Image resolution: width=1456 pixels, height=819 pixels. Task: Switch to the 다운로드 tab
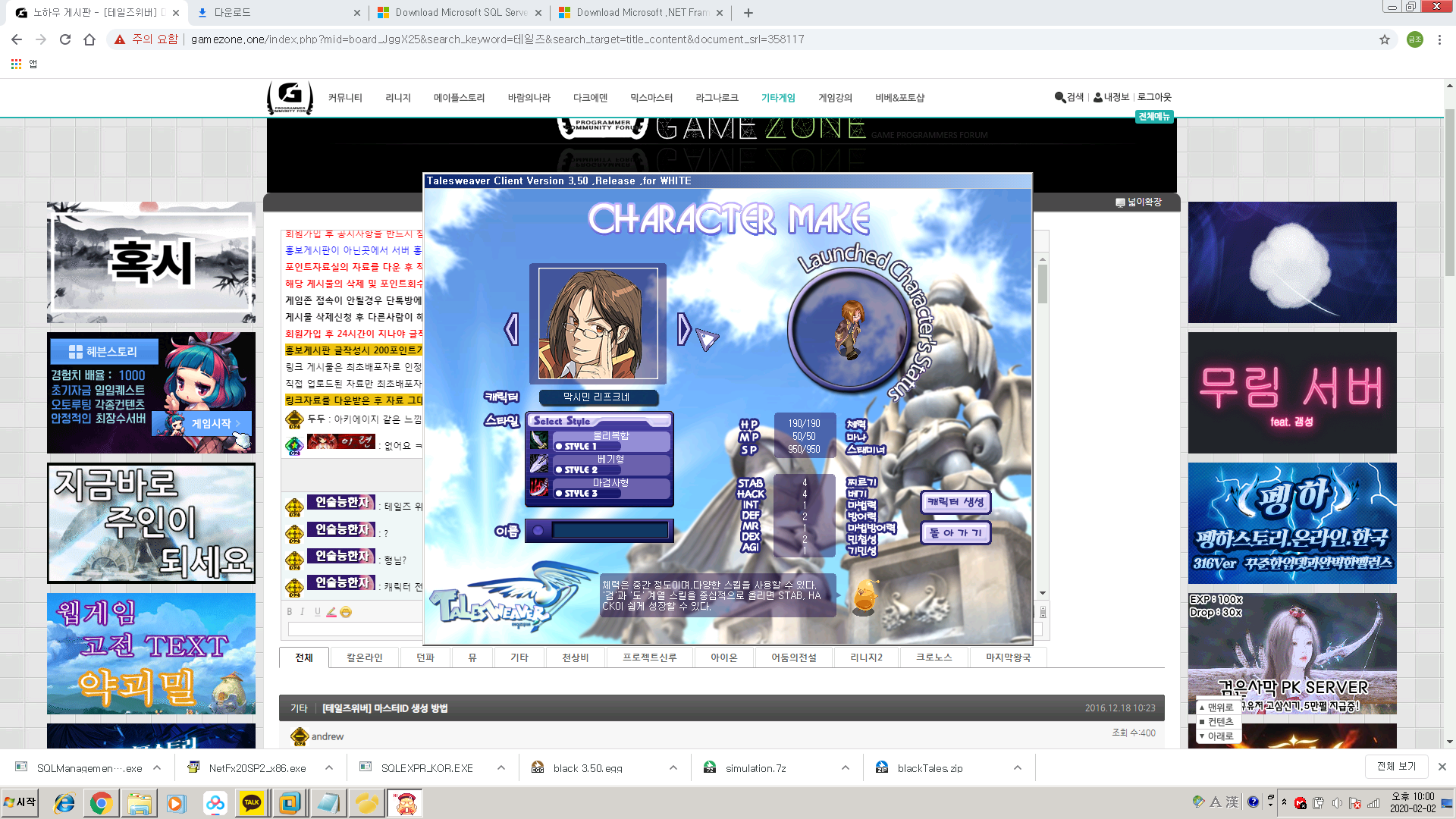[278, 13]
